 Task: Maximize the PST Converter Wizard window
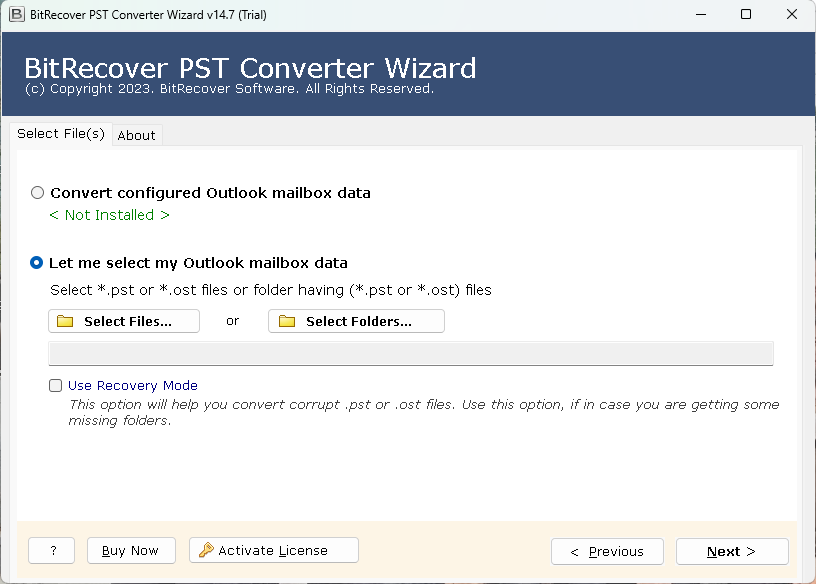click(x=746, y=14)
